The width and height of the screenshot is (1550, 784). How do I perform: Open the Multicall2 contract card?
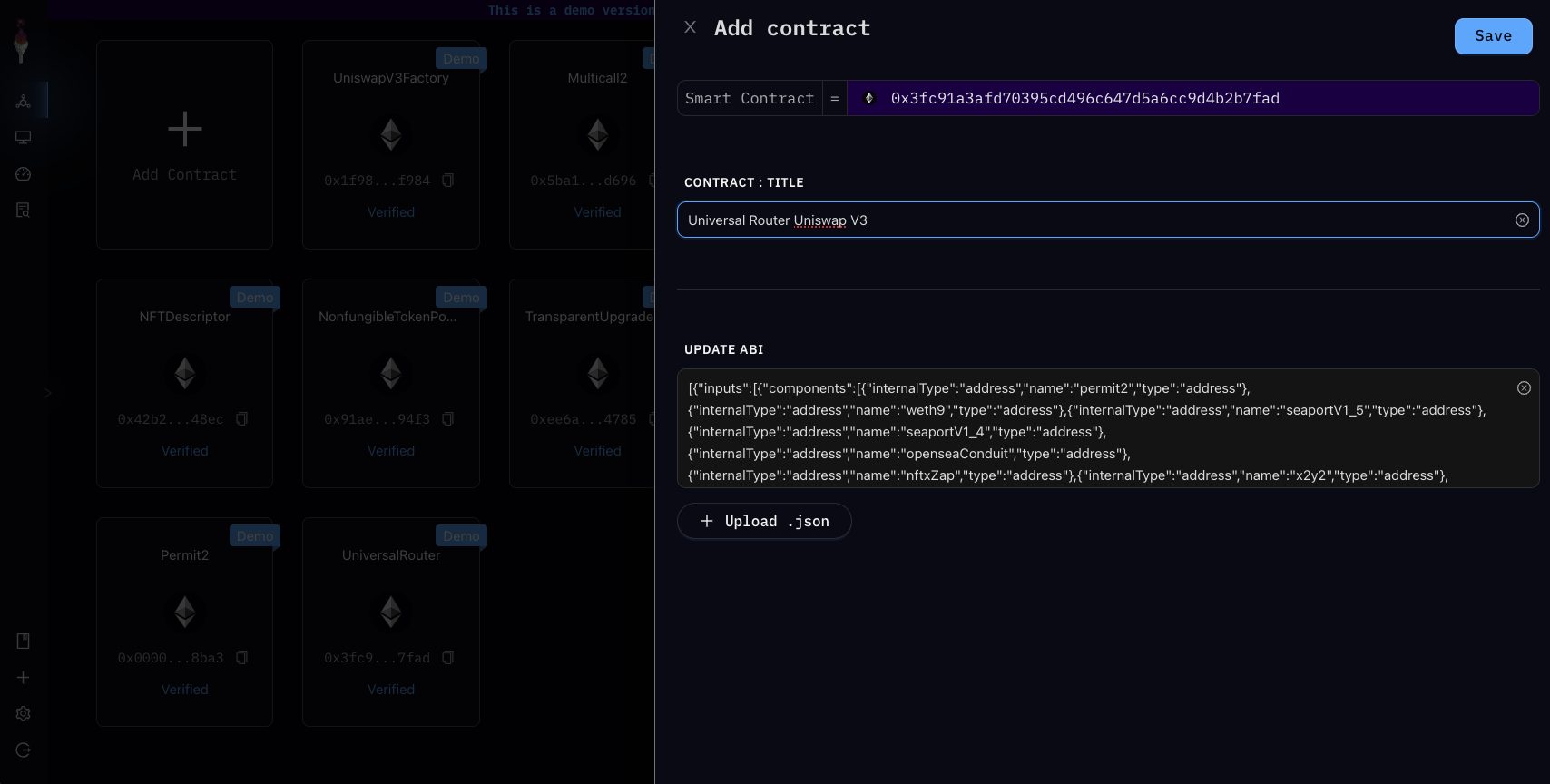582,144
